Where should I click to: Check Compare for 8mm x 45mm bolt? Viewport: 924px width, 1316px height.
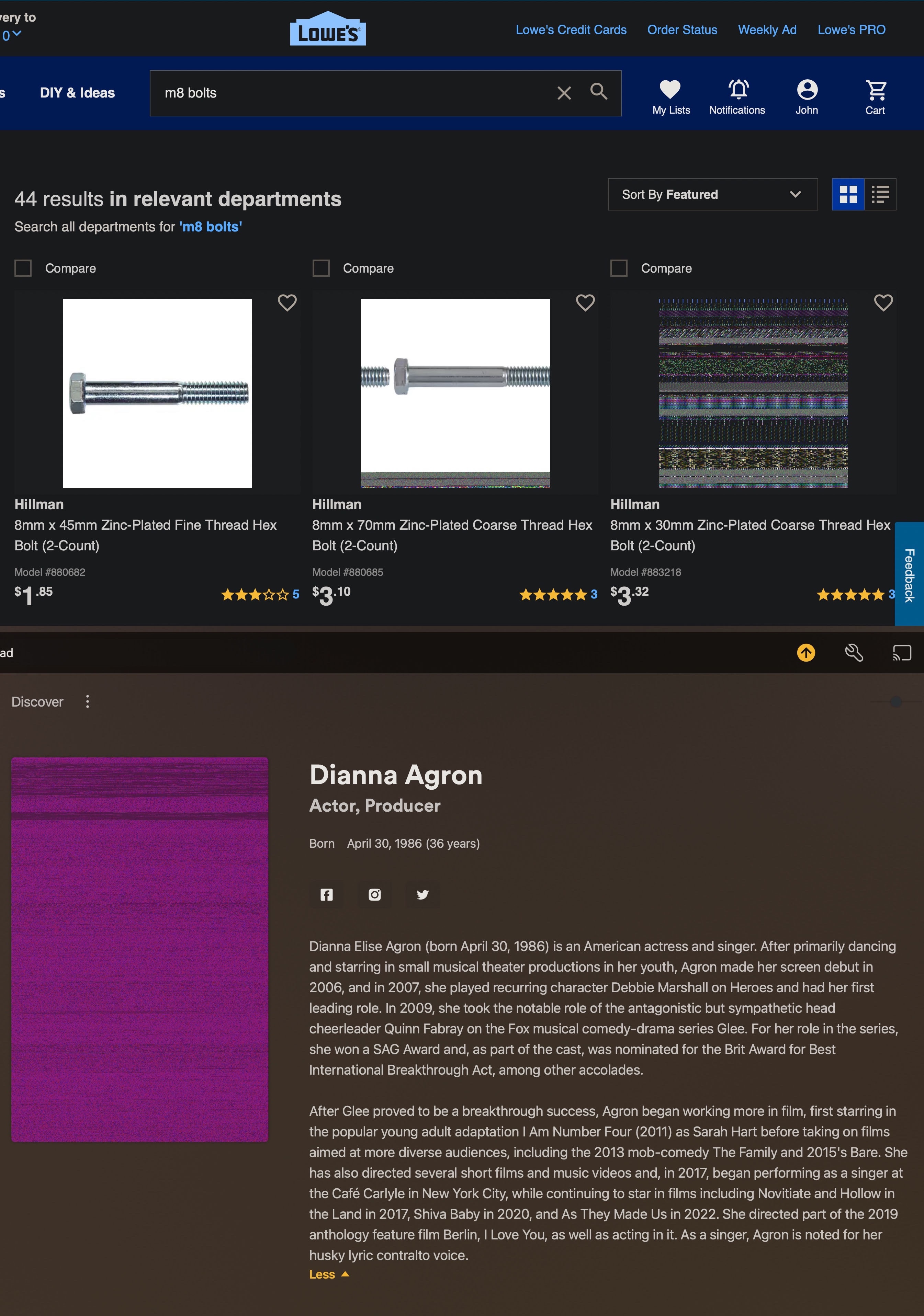[x=23, y=268]
